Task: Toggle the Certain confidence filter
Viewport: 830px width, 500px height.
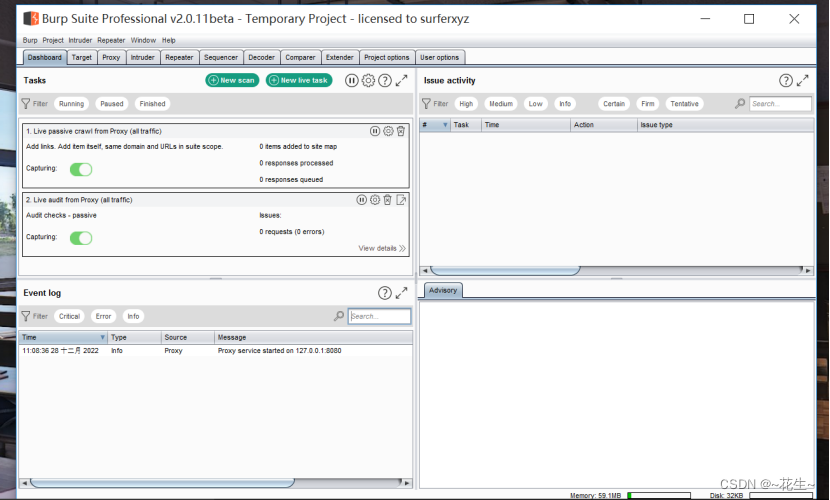Action: click(614, 104)
